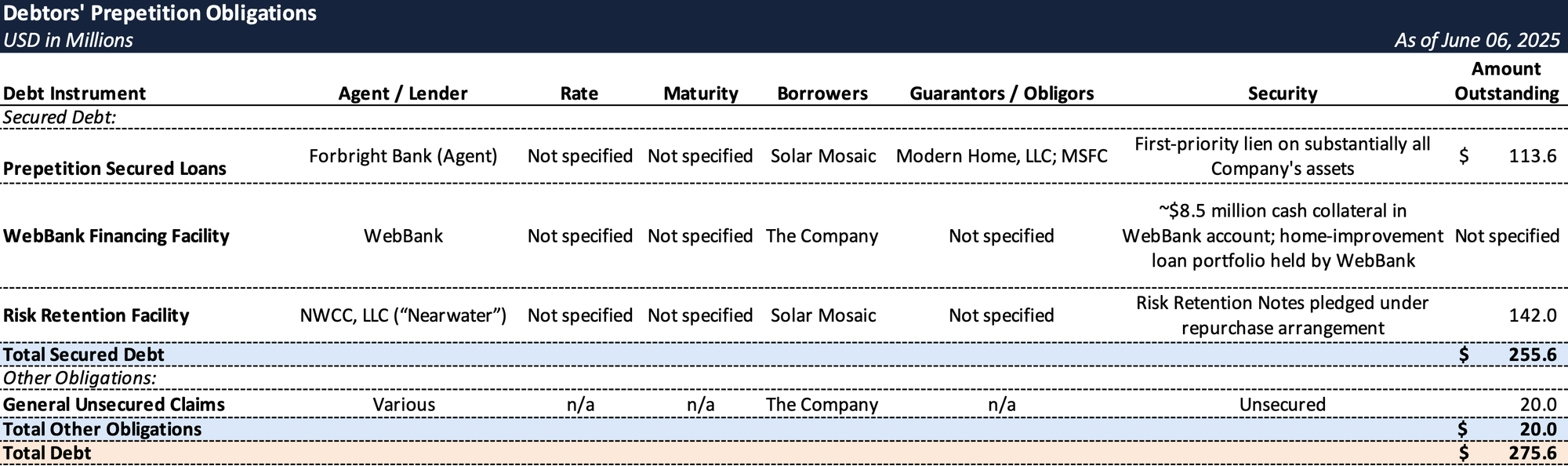Image resolution: width=1568 pixels, height=466 pixels.
Task: Select the Total Debt 275.6 value
Action: (1533, 453)
